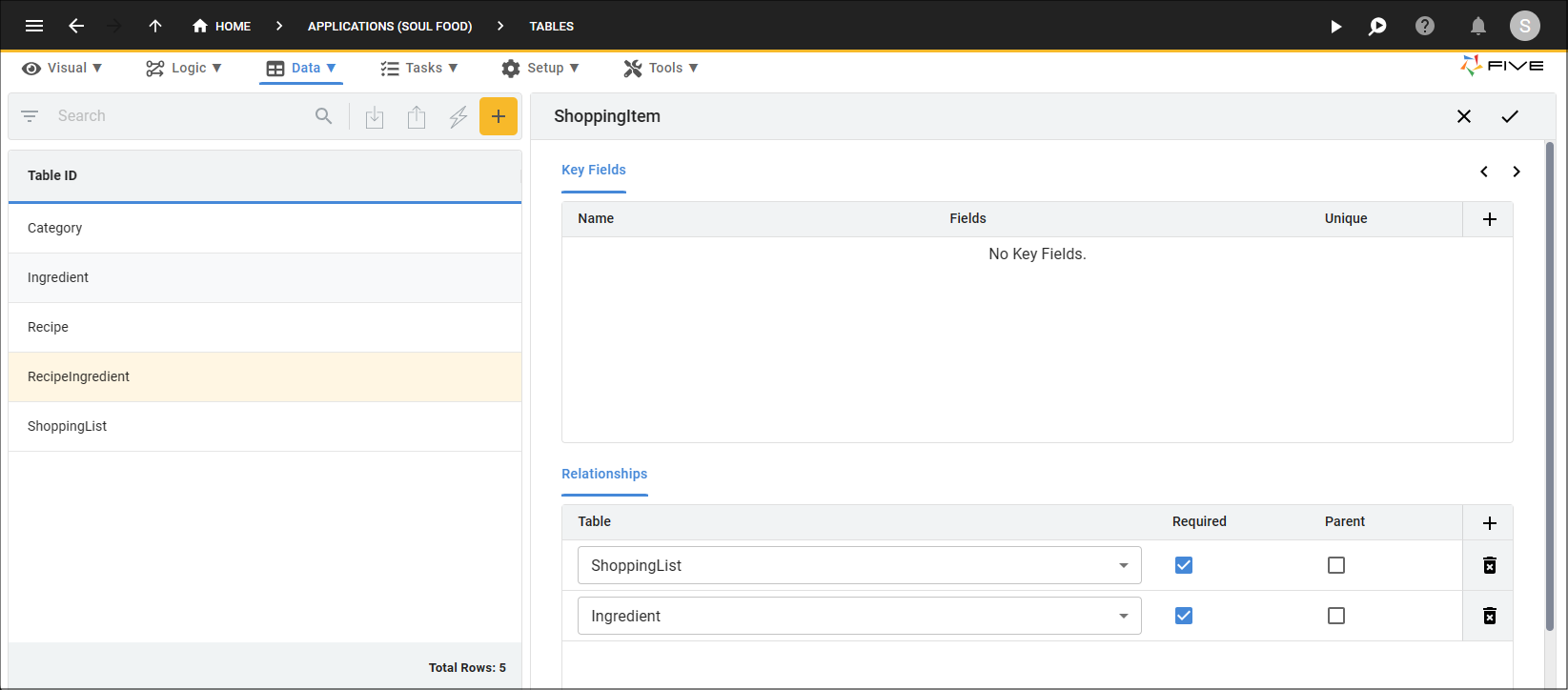Add a new key field
The image size is (1568, 690).
tap(1490, 219)
